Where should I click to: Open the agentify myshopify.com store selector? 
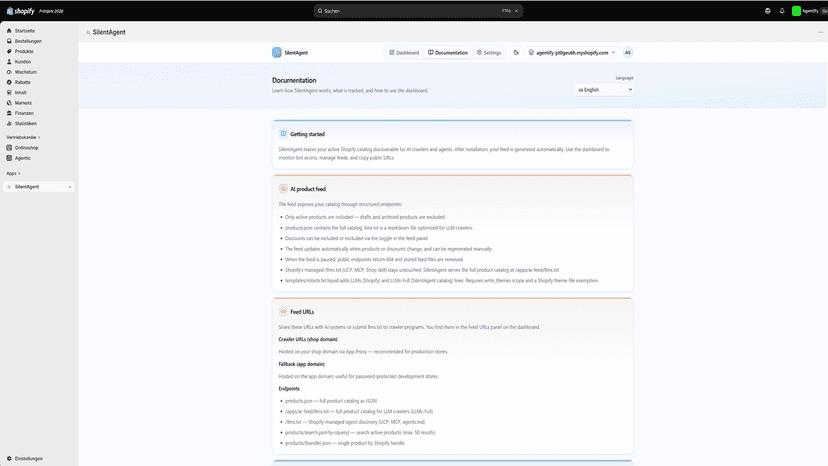point(572,52)
